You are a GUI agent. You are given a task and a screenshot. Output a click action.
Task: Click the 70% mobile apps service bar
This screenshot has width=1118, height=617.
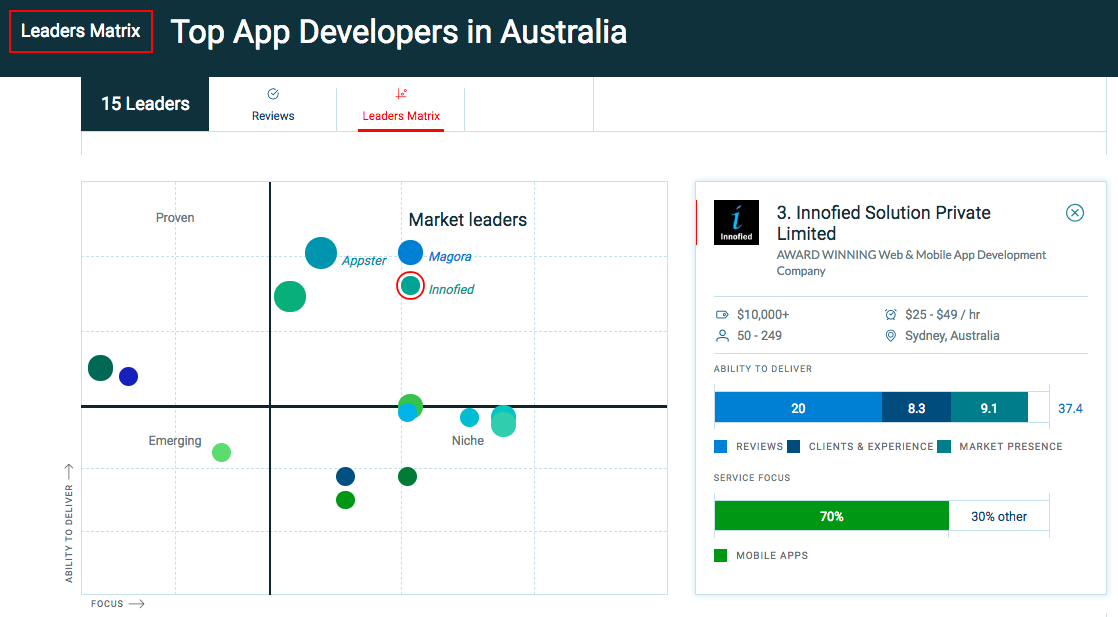tap(831, 516)
